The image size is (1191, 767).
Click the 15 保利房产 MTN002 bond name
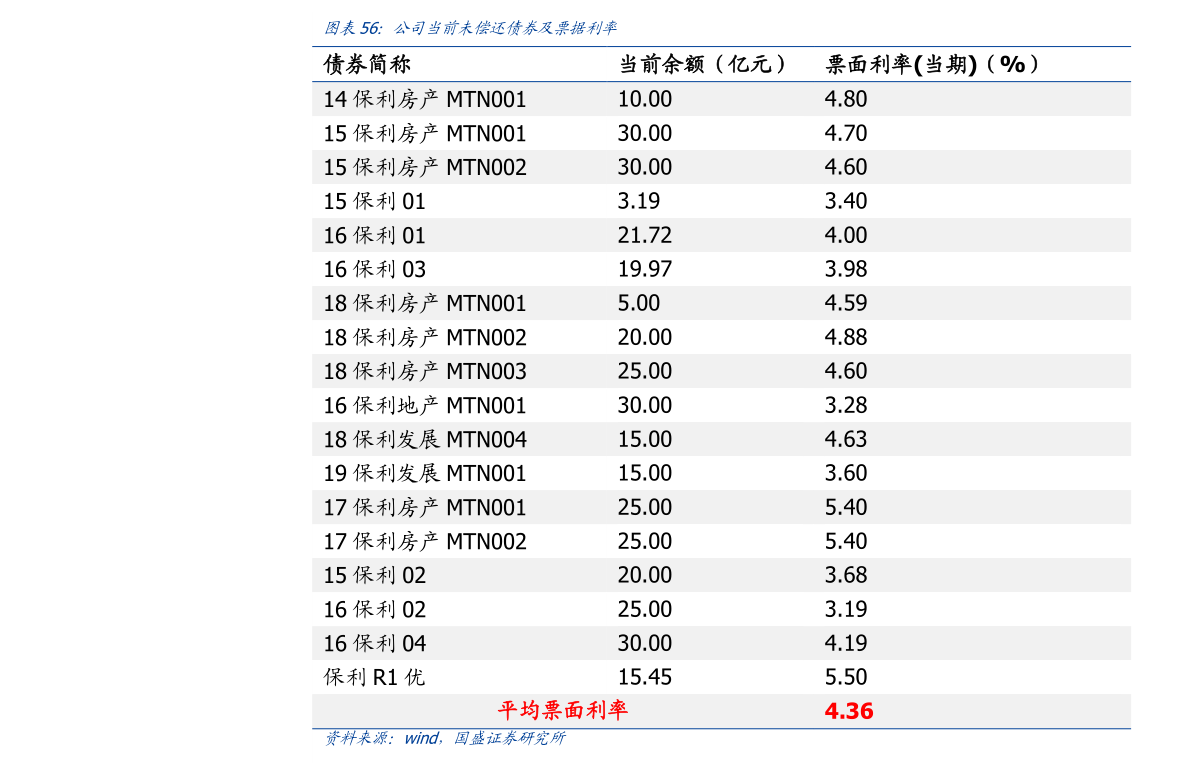tap(424, 167)
